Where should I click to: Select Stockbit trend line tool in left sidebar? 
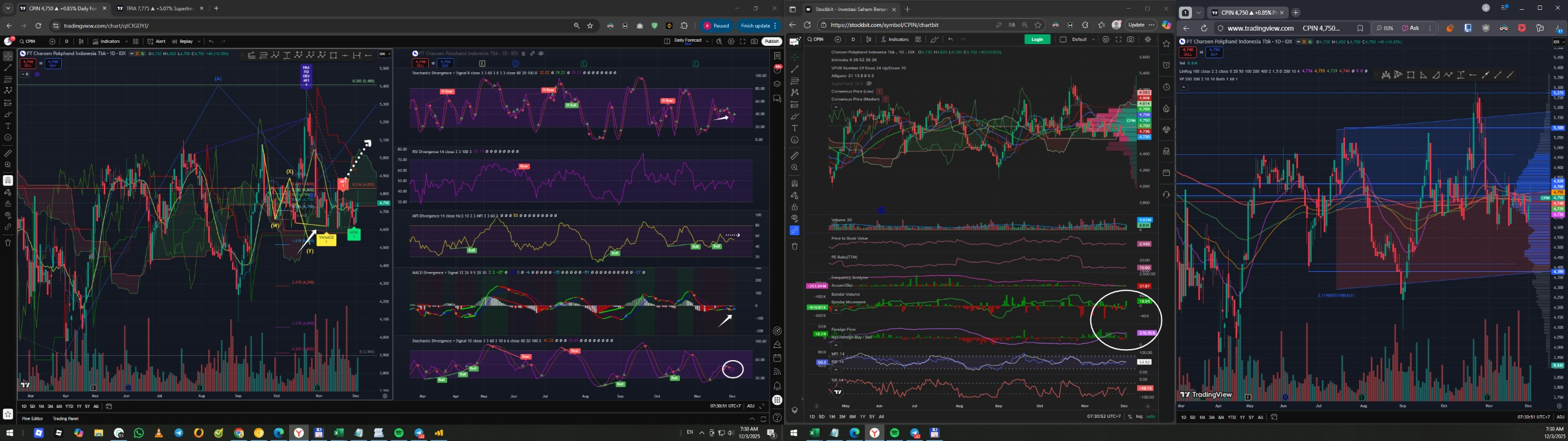pyautogui.click(x=794, y=69)
